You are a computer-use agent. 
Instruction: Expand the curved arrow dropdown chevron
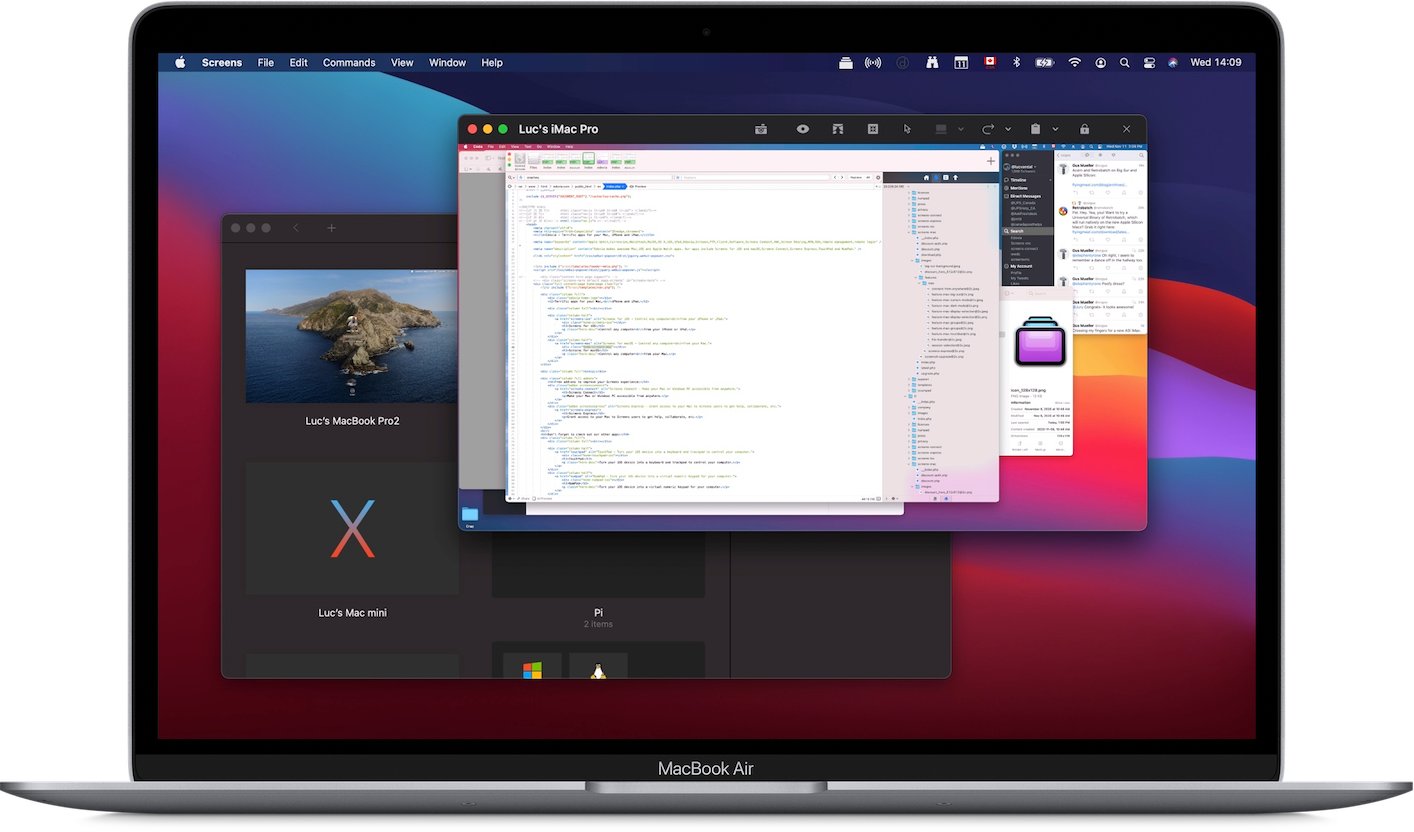coord(1008,130)
